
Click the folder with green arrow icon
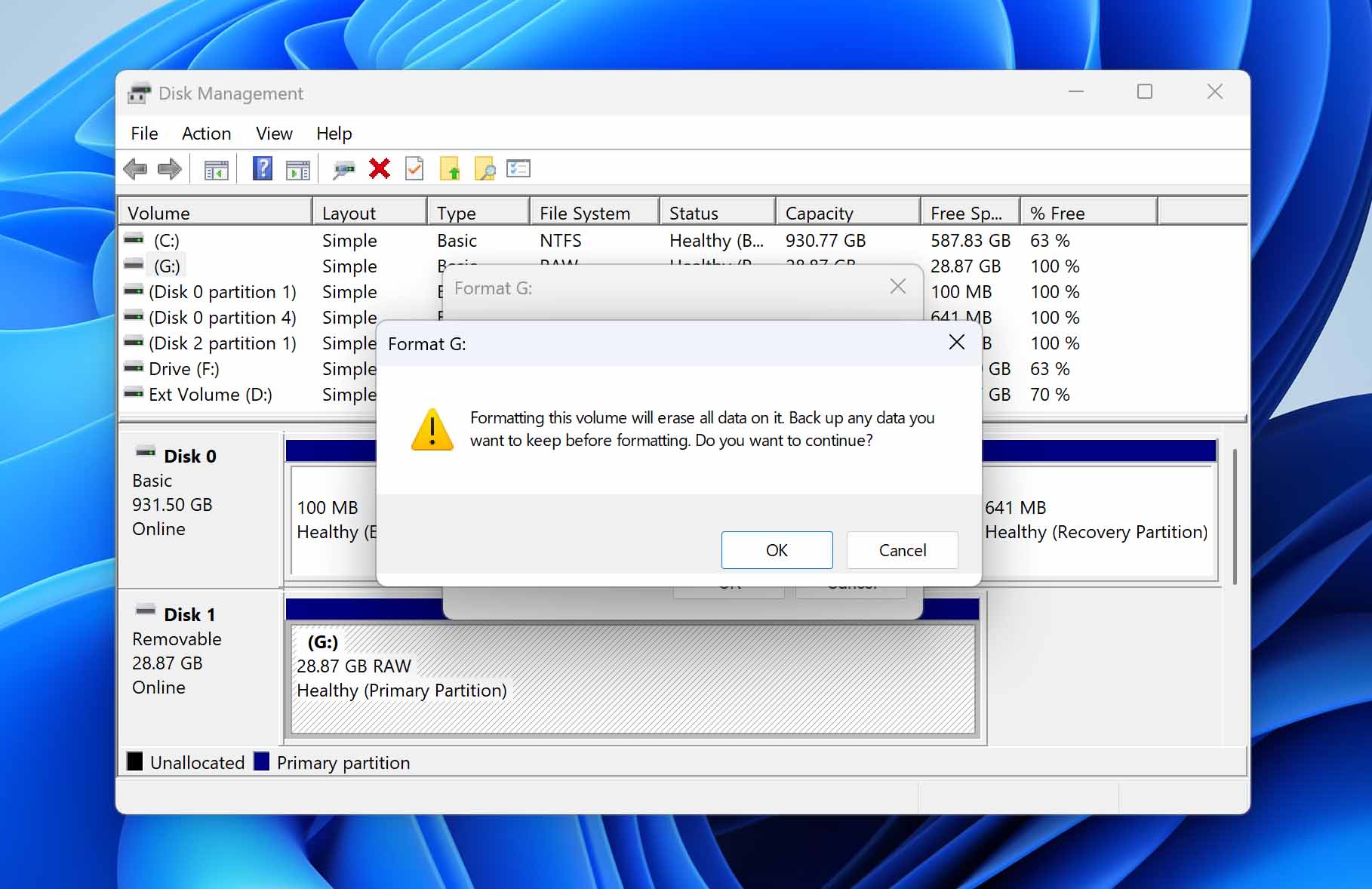pyautogui.click(x=450, y=168)
